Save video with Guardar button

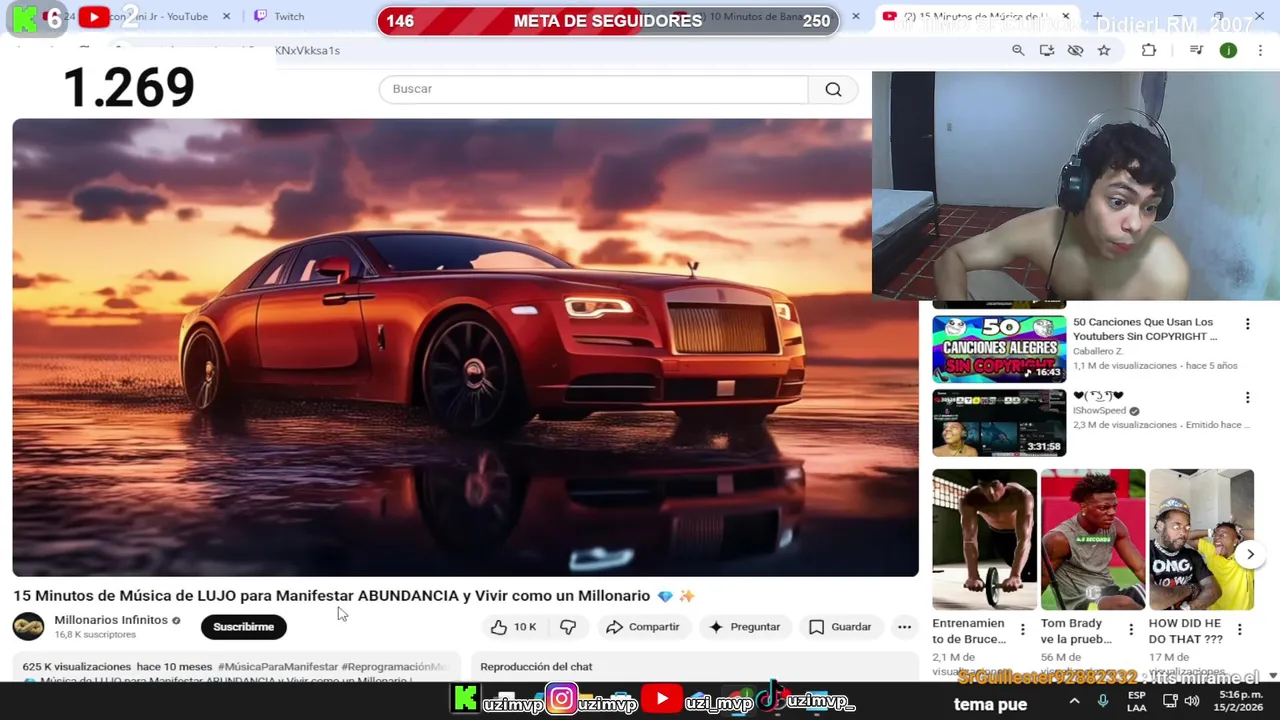point(840,627)
